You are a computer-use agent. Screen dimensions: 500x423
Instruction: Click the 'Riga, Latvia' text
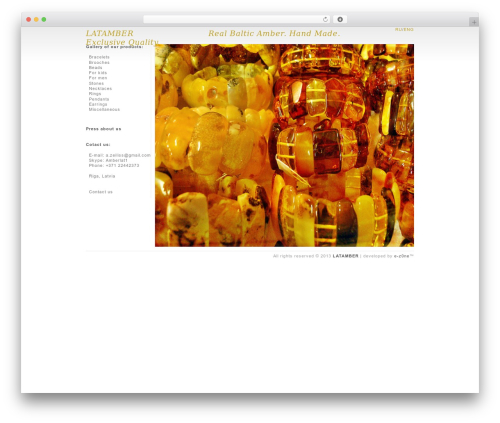[102, 176]
